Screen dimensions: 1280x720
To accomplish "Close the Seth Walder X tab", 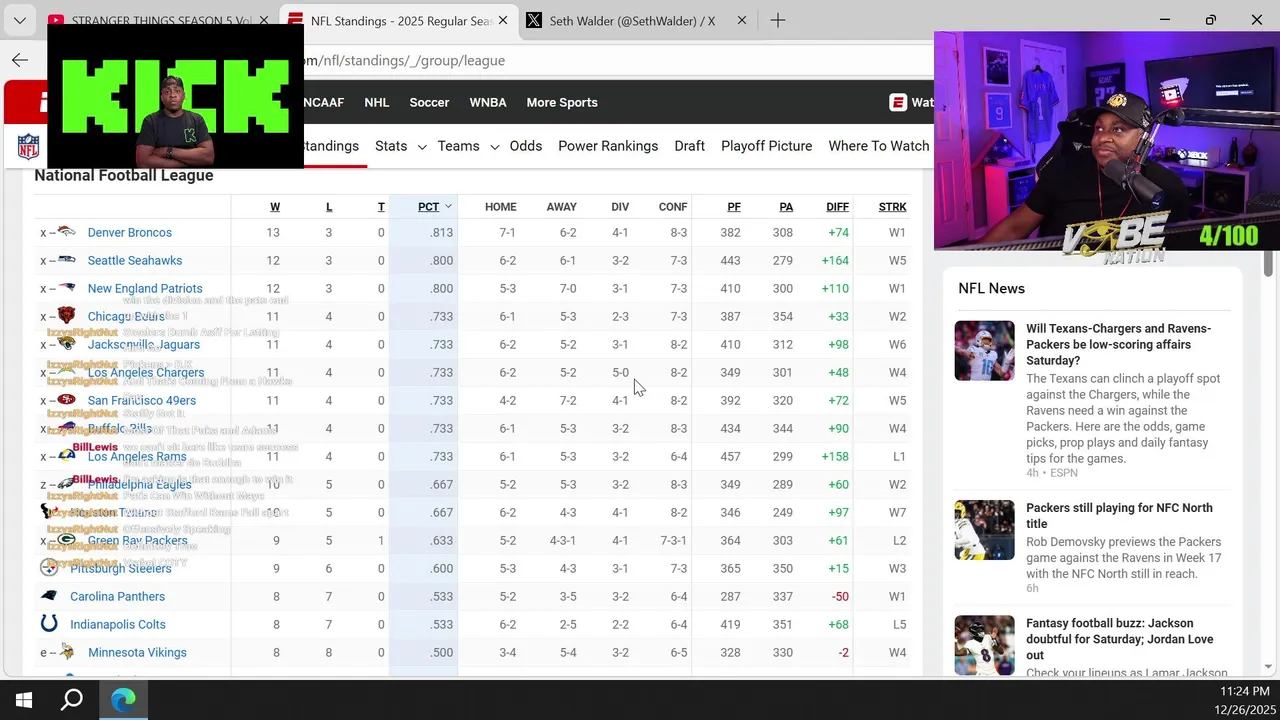I will click(741, 20).
